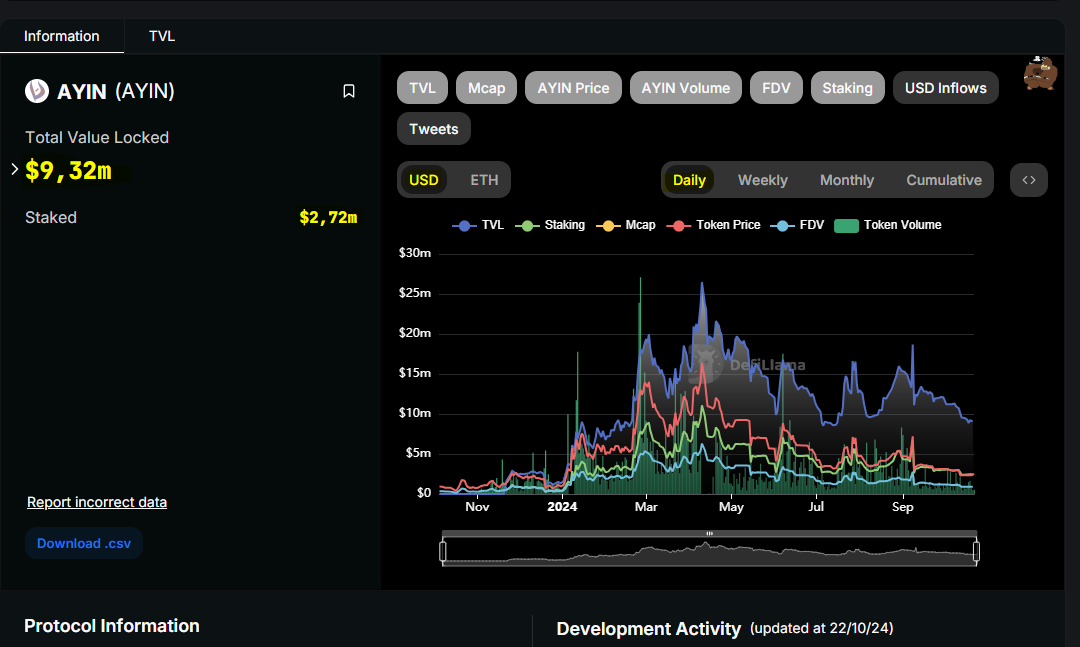1080x647 pixels.
Task: Click the 2024 x-axis label
Action: tap(562, 506)
